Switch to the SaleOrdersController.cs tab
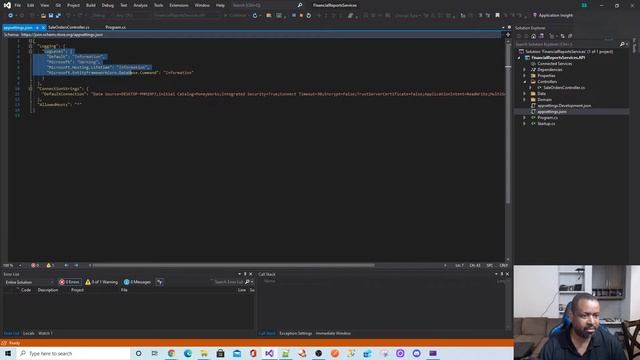This screenshot has width=640, height=360. click(x=69, y=27)
